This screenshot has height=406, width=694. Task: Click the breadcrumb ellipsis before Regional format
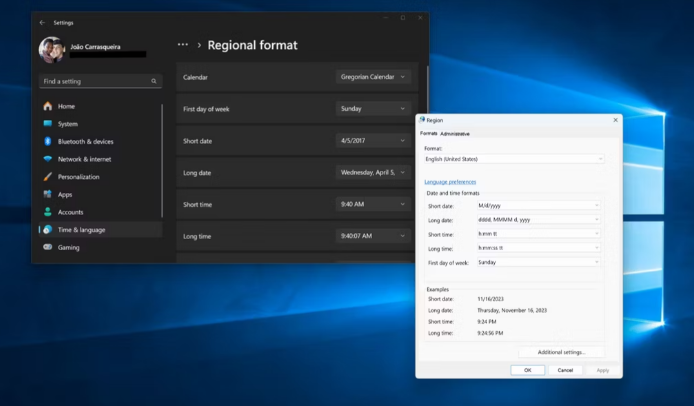point(183,45)
